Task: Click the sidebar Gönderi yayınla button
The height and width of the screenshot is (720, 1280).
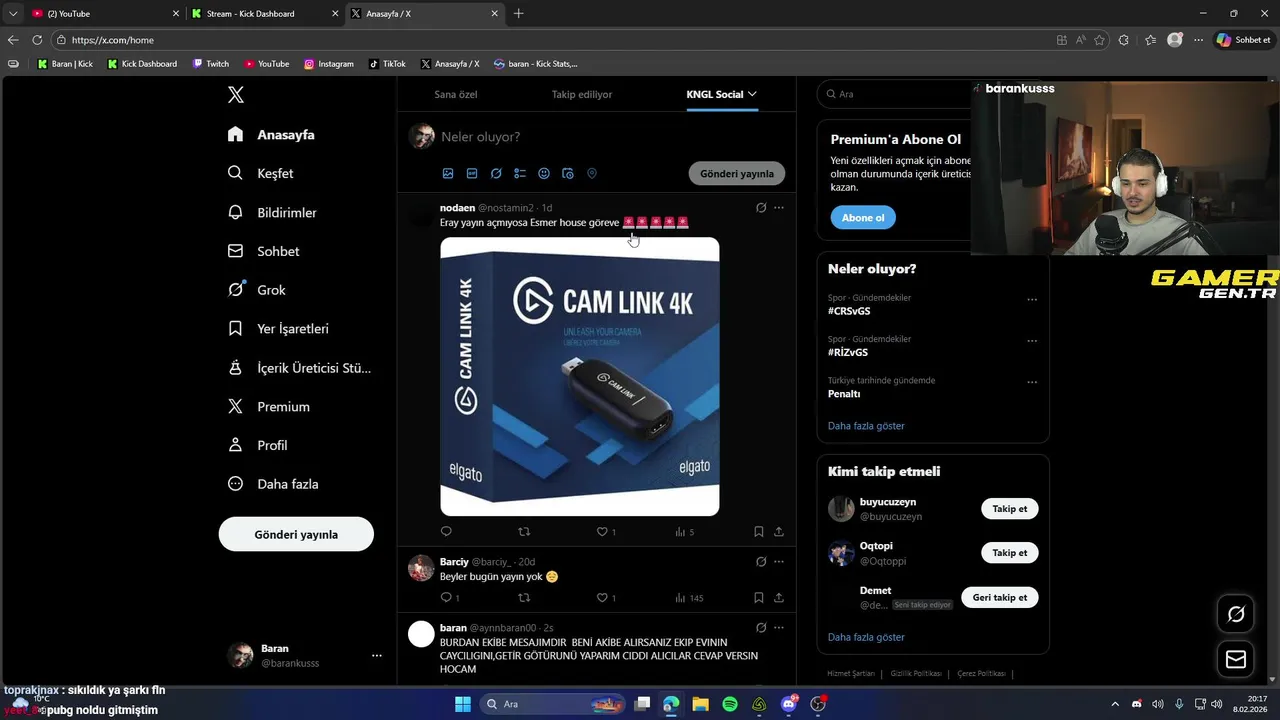Action: [x=296, y=534]
